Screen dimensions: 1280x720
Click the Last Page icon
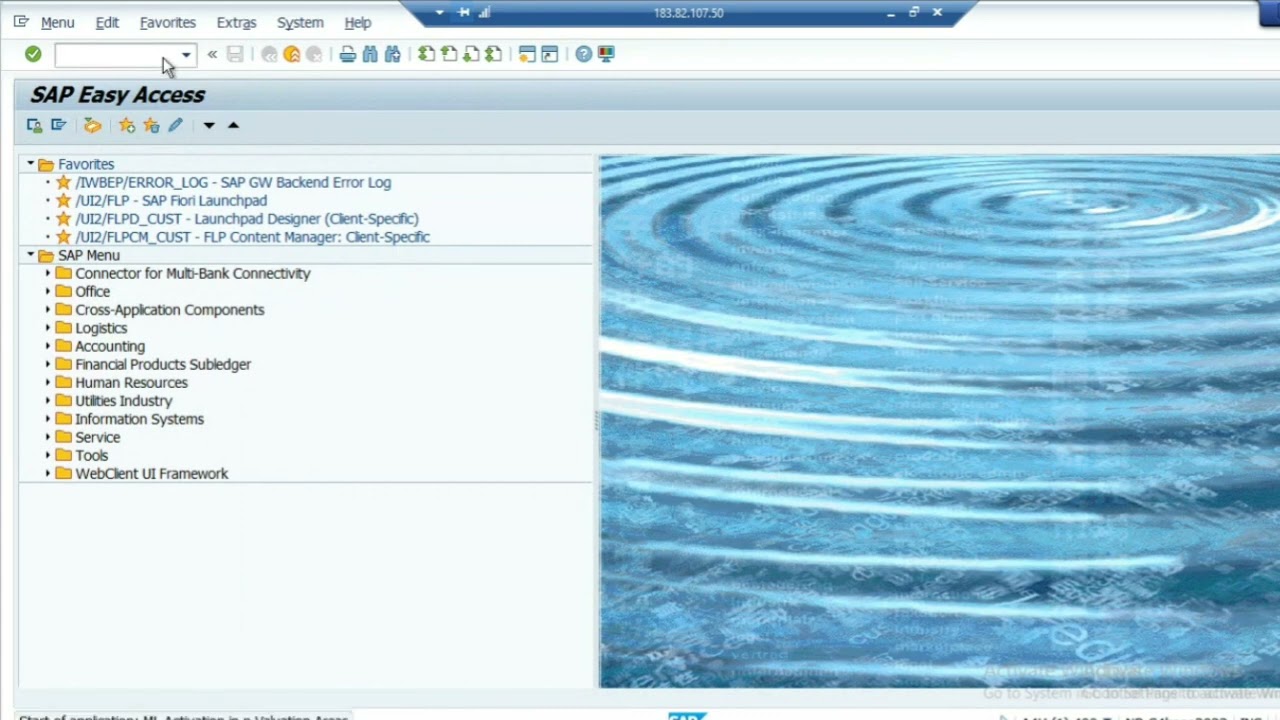(x=493, y=54)
